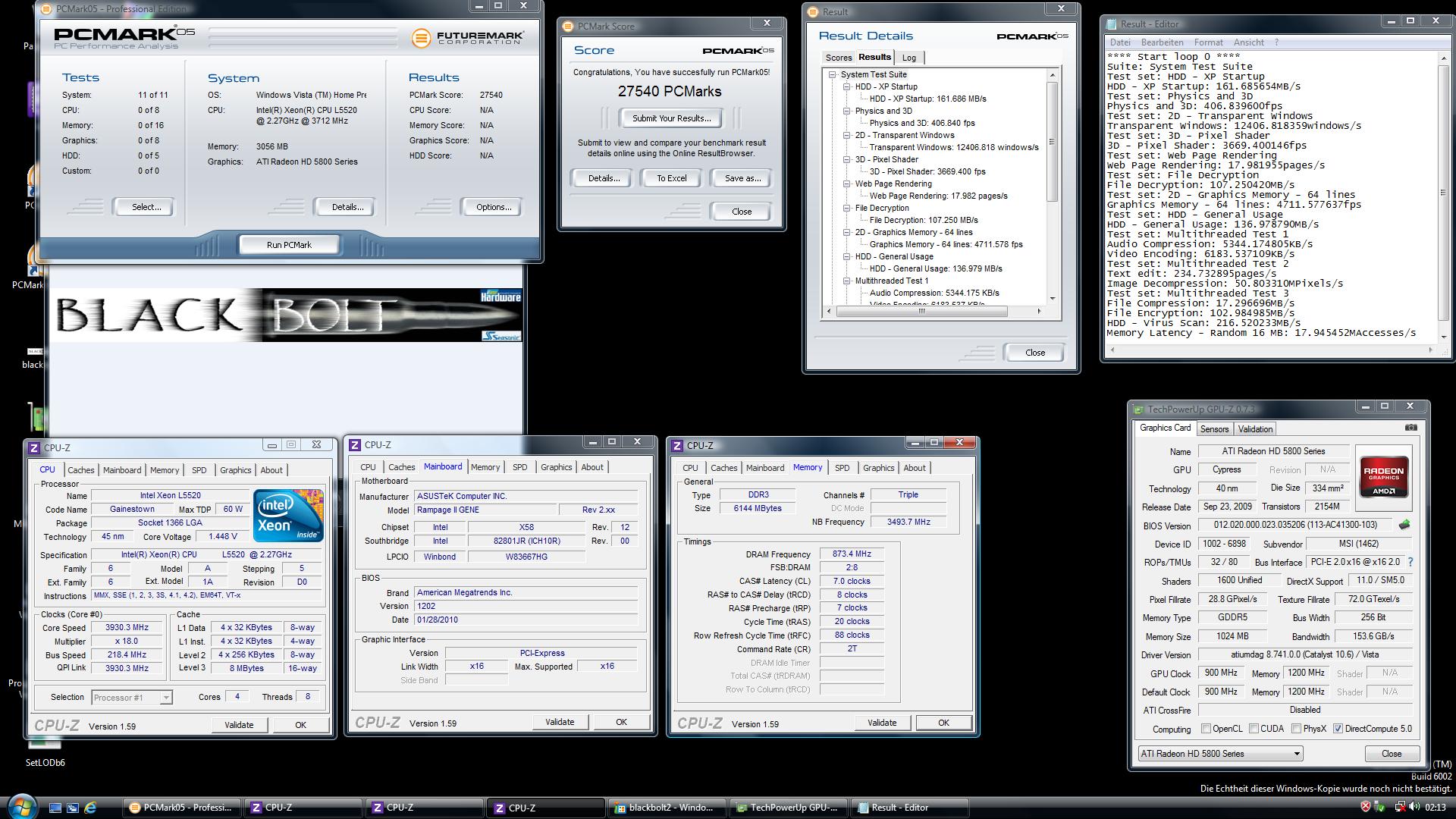Click the Bus Interface question mark icon

coord(1410,562)
